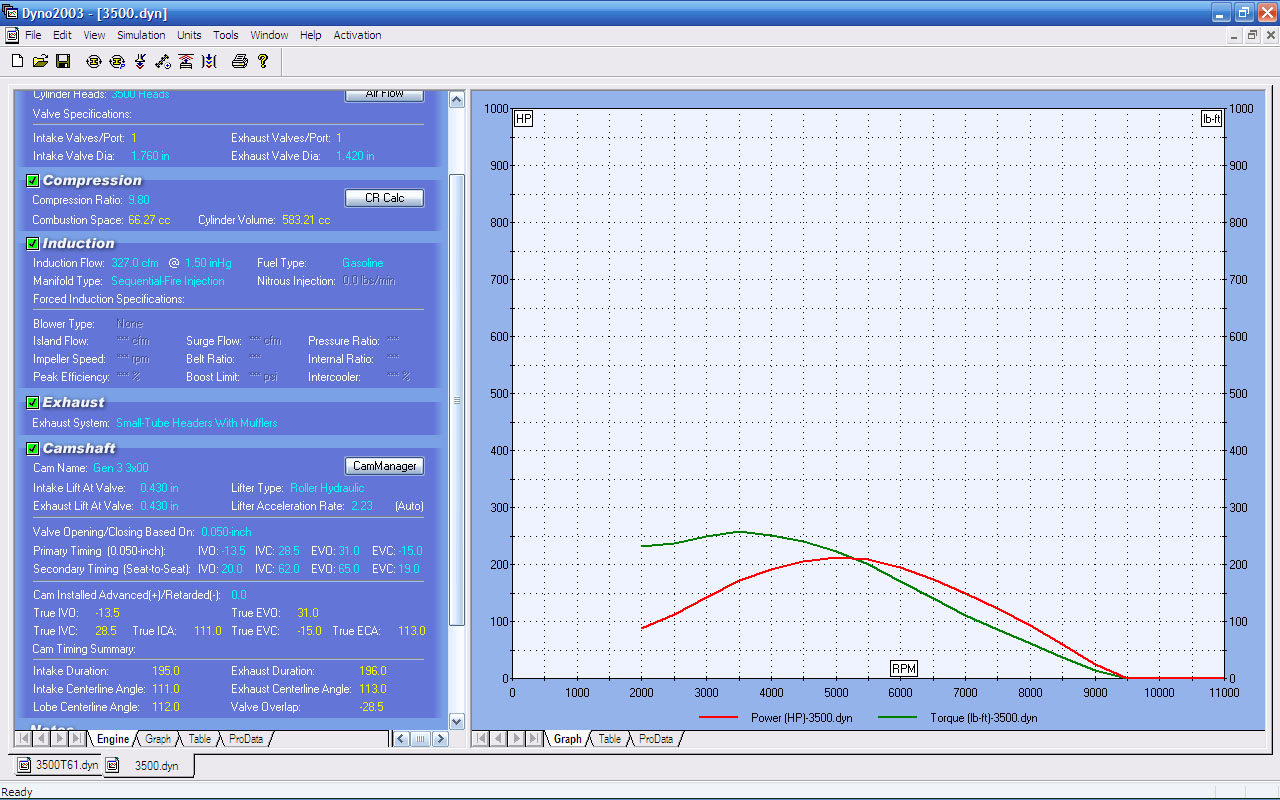Open the Fuel Type Gasoline selection

point(362,263)
